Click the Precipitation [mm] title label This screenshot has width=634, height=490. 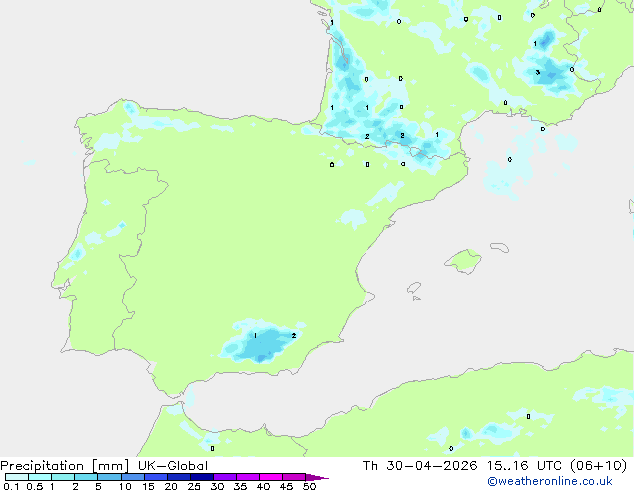pos(65,466)
